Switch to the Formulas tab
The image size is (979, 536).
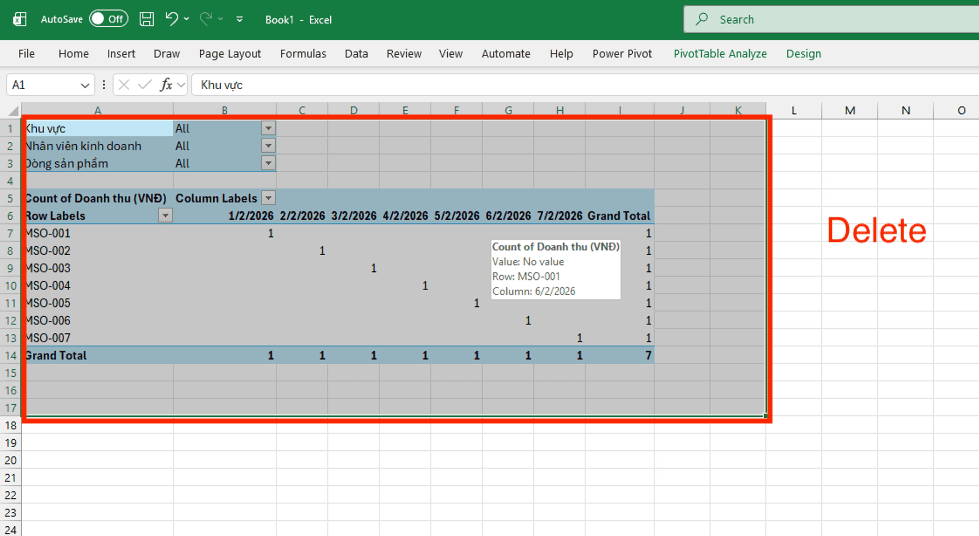(303, 54)
